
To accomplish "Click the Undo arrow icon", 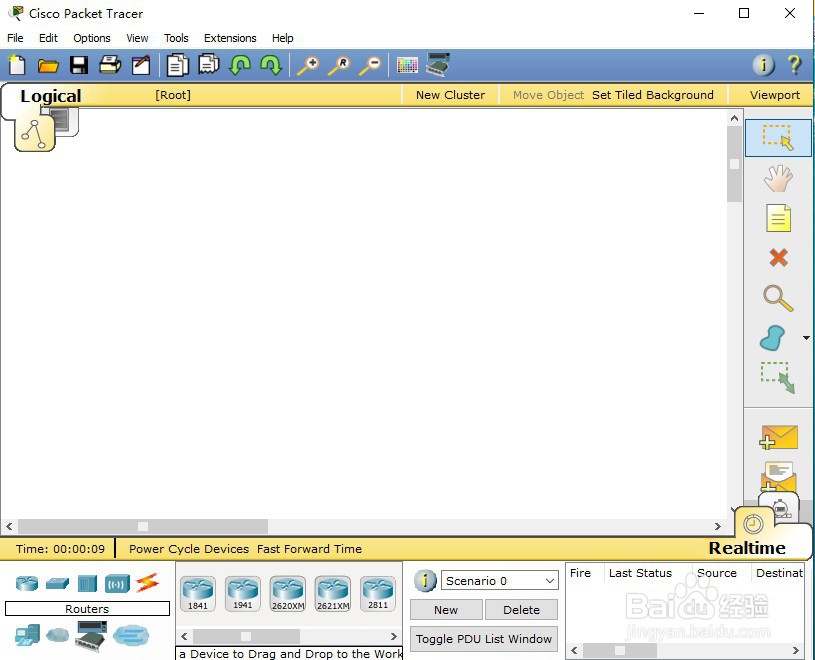I will [240, 65].
